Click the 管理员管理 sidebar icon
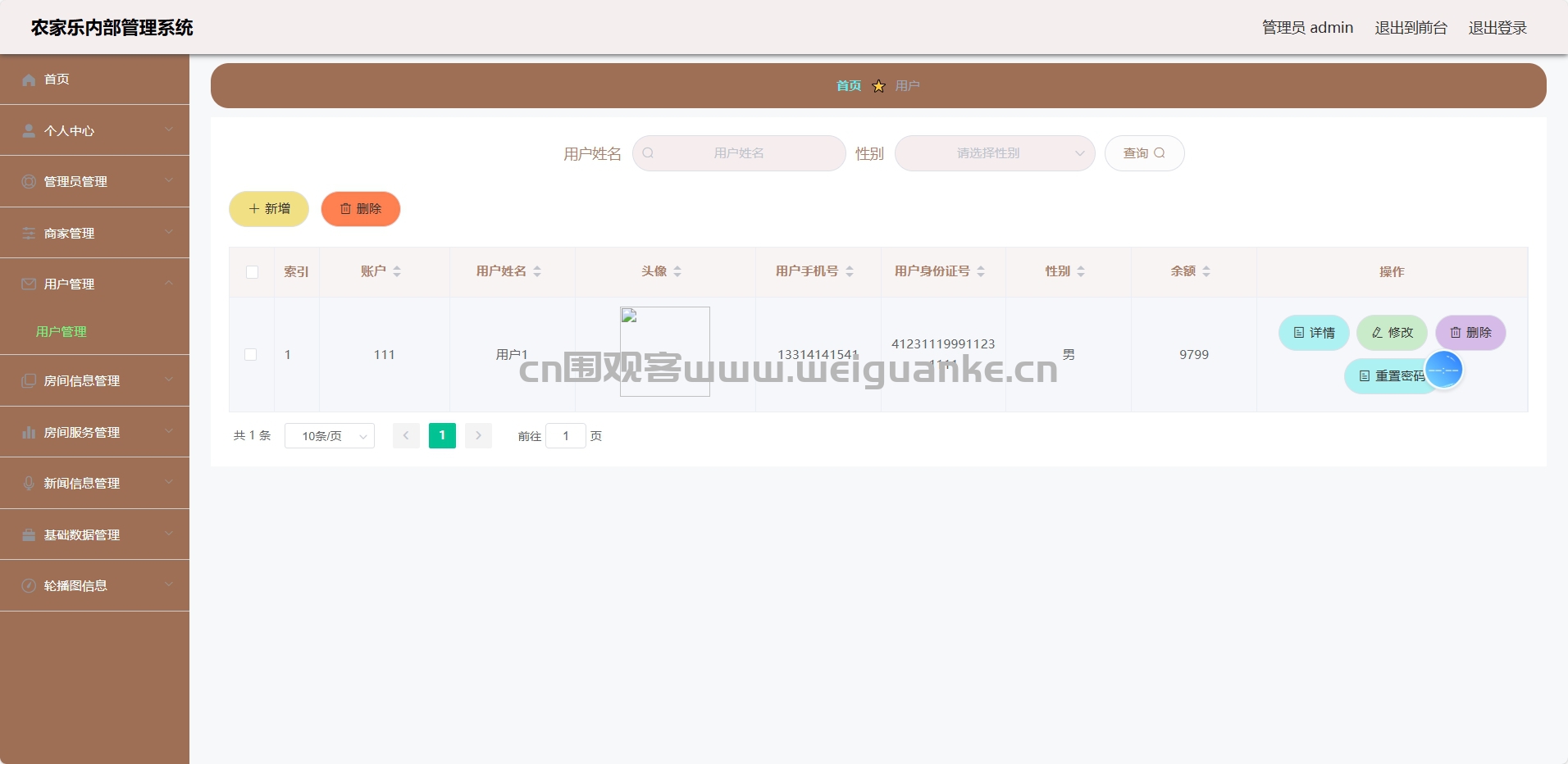This screenshot has width=1568, height=764. [29, 181]
